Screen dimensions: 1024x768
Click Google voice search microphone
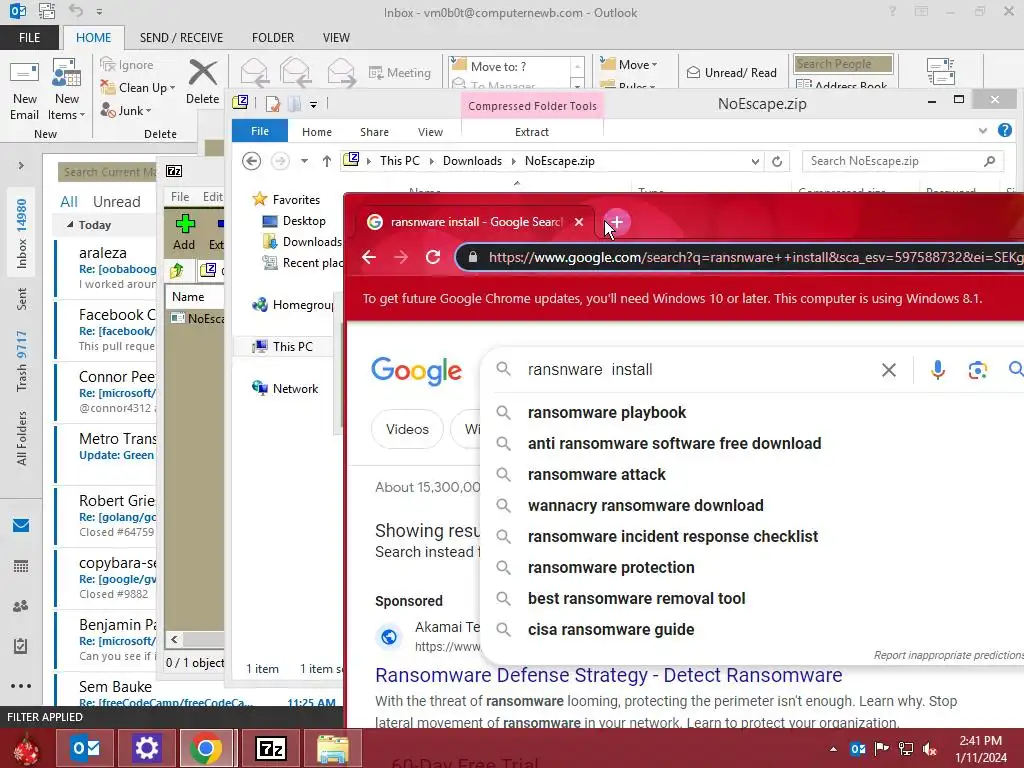(x=937, y=370)
